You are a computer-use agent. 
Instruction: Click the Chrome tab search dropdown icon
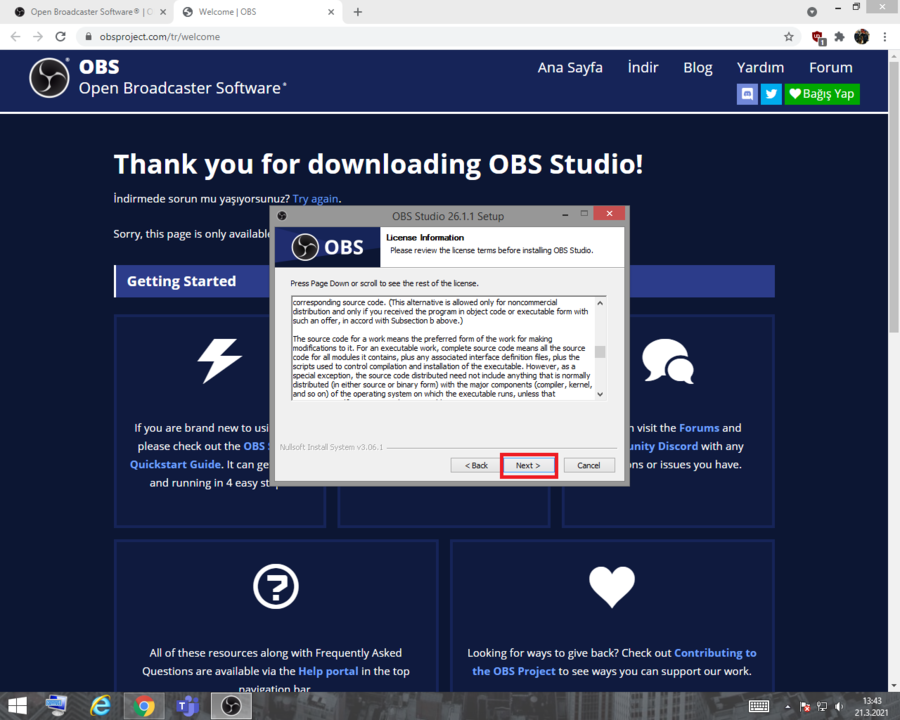[x=812, y=12]
